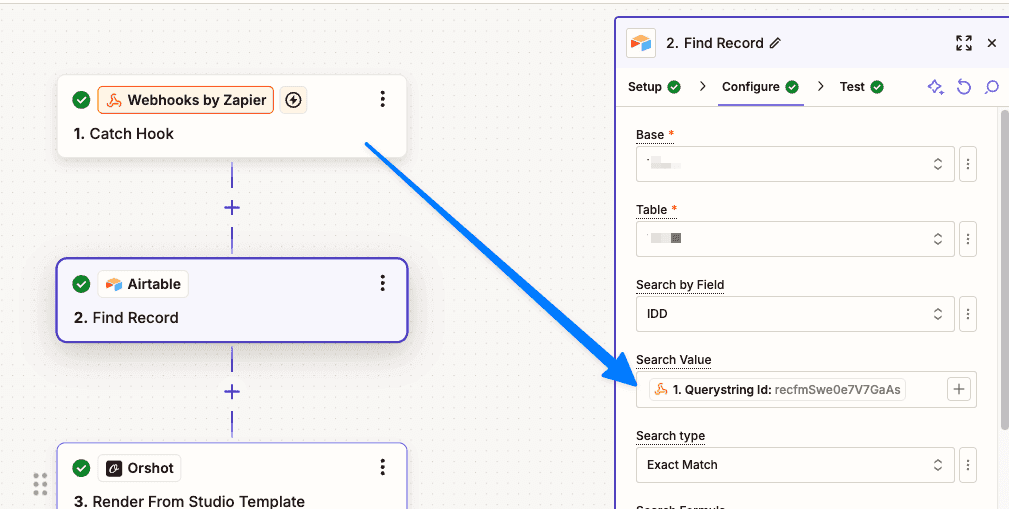Add step between Find Record and Orshot

[x=232, y=392]
